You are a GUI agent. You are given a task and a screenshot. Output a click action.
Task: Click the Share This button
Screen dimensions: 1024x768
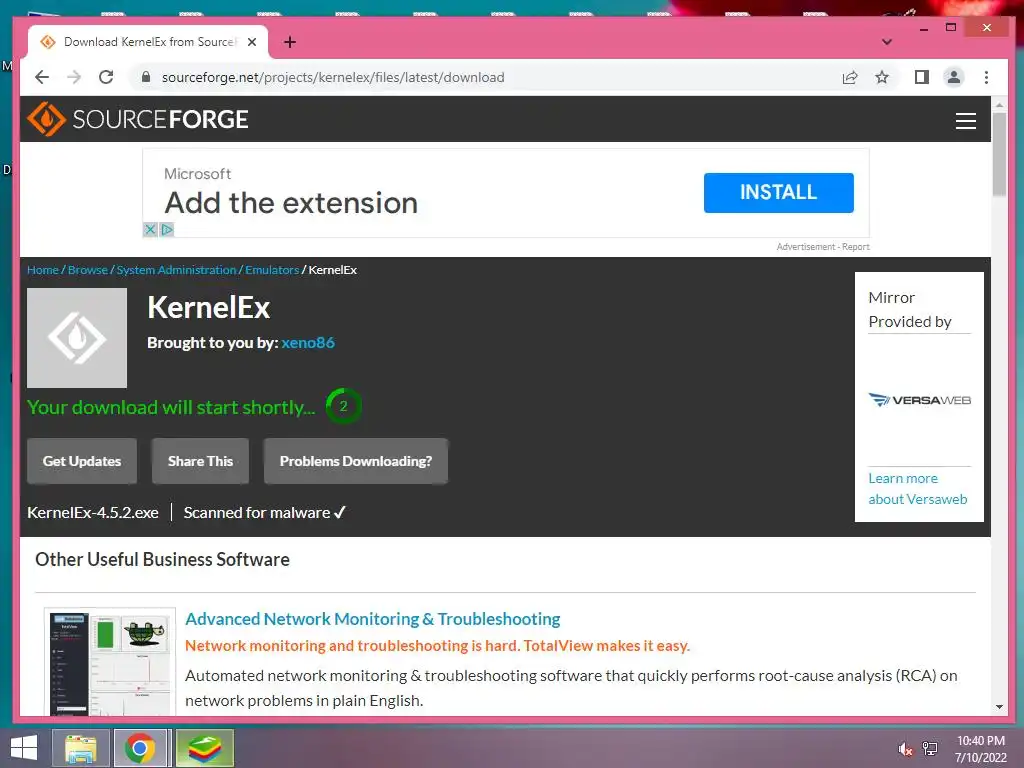click(x=200, y=461)
